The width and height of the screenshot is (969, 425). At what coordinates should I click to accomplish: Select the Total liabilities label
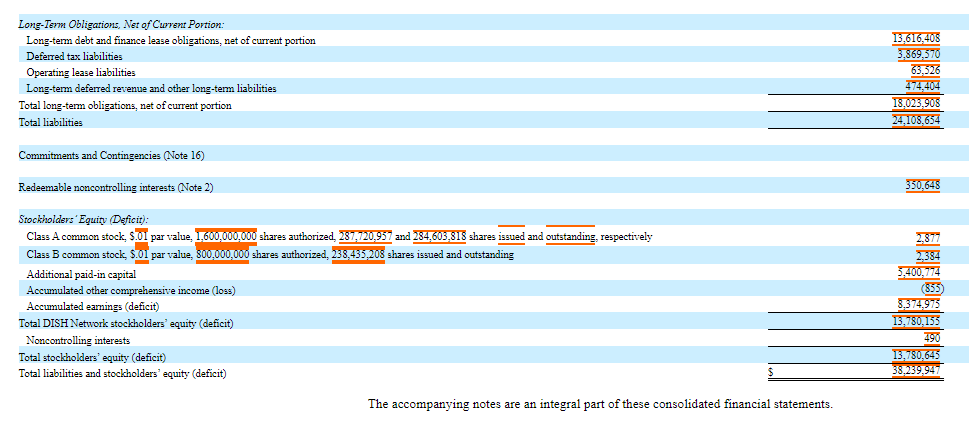(x=51, y=122)
